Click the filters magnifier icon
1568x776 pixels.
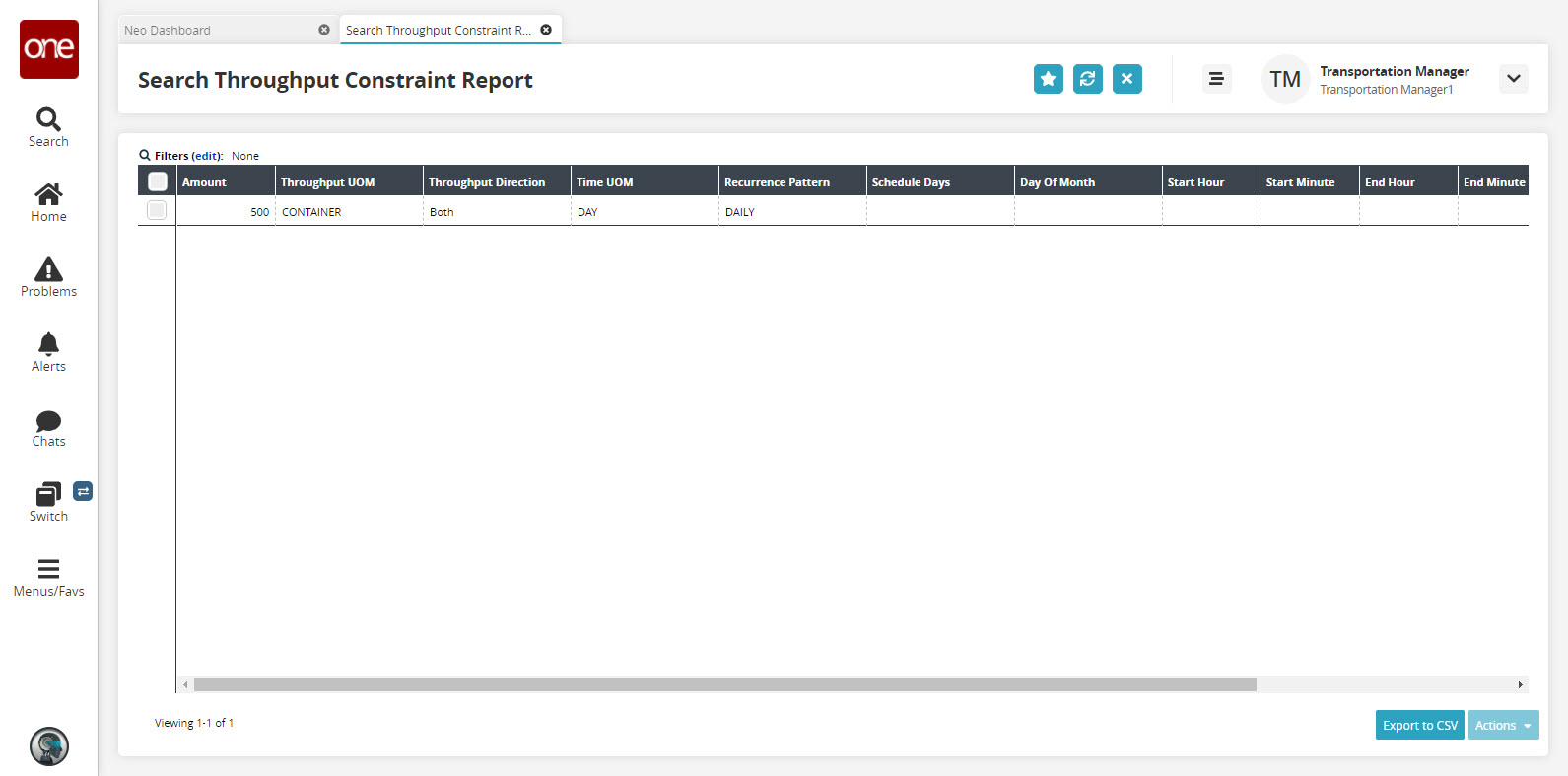coord(145,155)
